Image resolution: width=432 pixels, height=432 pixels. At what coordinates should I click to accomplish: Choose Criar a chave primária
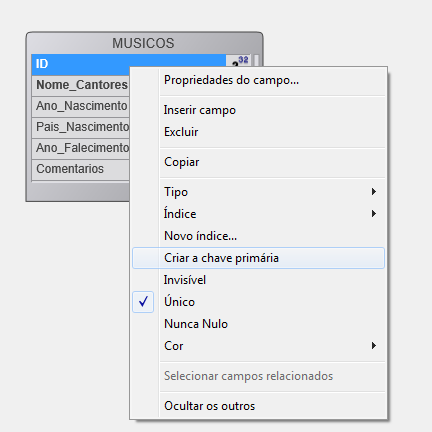[x=258, y=258]
